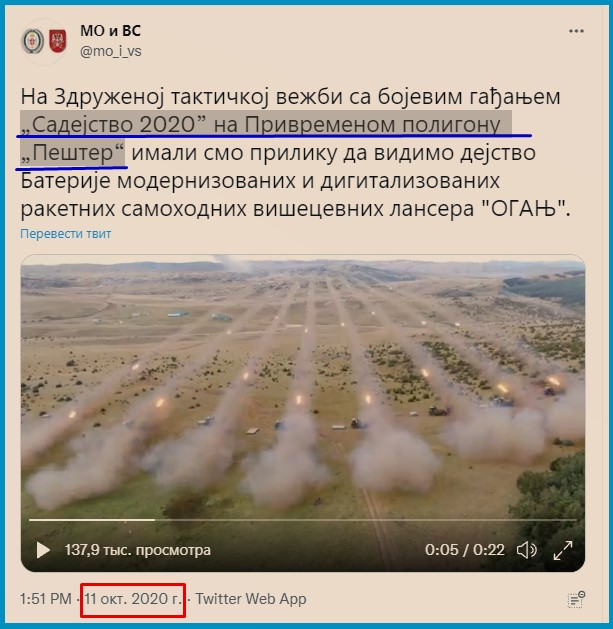This screenshot has height=629, width=613.
Task: Click the red coat of arms emblem
Action: pyautogui.click(x=58, y=41)
